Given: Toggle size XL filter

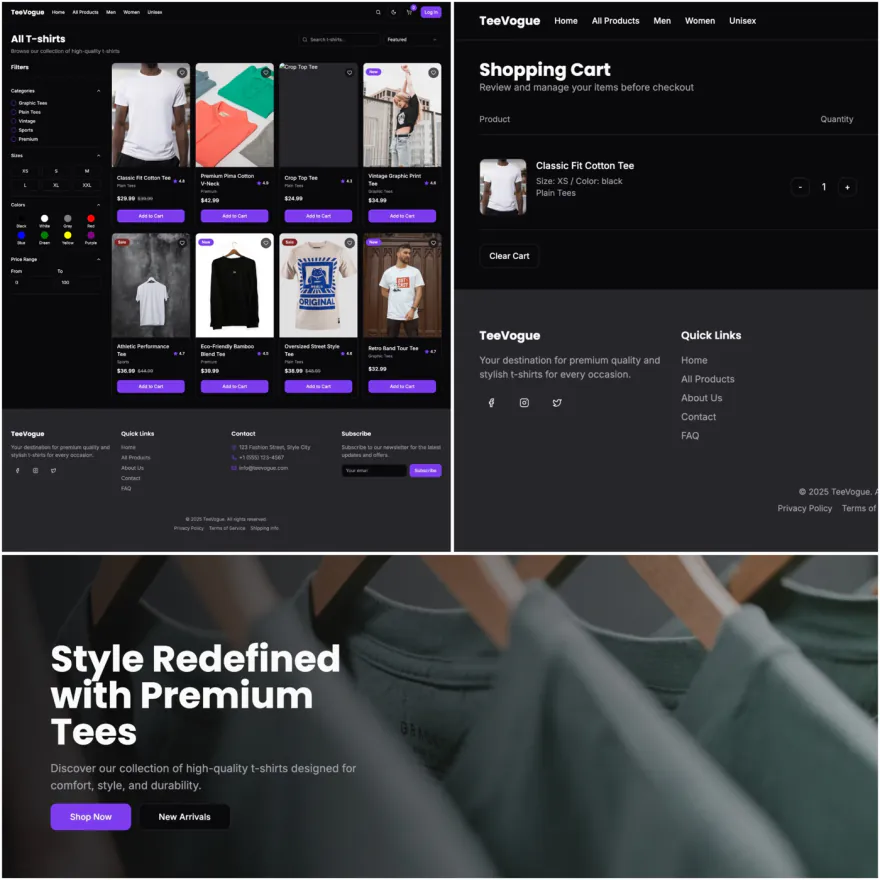Looking at the screenshot, I should (56, 185).
